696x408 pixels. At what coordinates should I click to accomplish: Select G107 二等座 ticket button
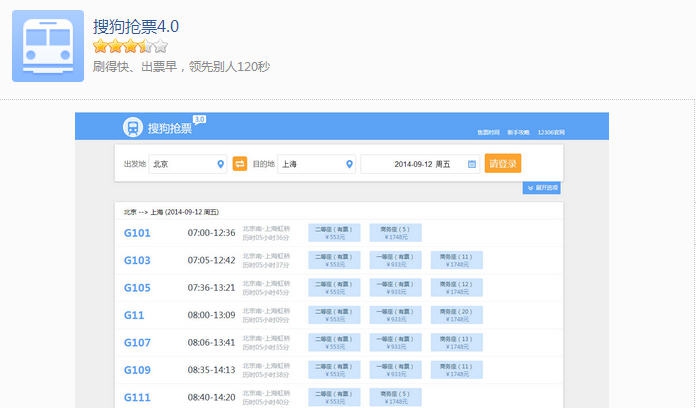tap(334, 343)
